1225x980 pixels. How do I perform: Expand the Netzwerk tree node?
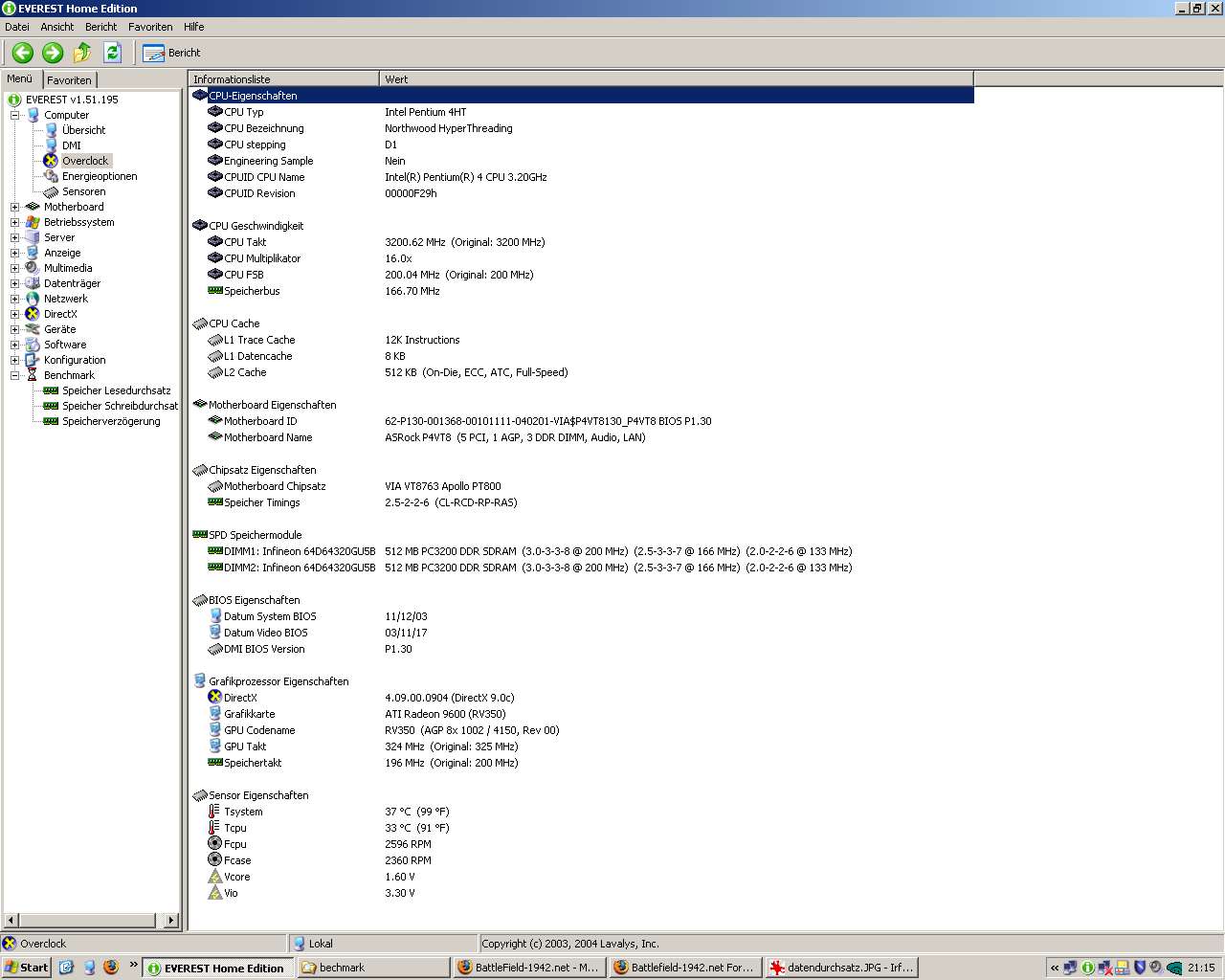coord(14,299)
